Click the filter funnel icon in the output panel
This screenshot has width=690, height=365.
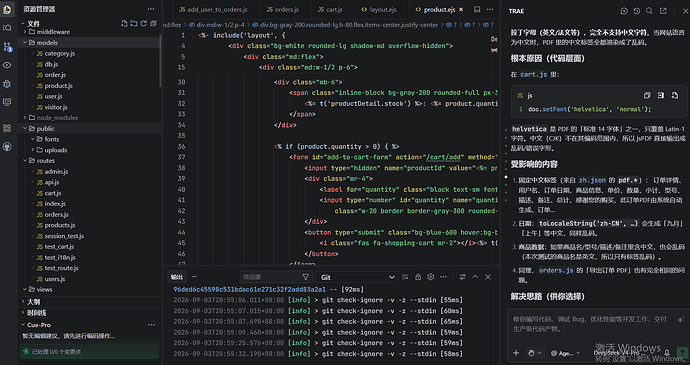coord(305,277)
